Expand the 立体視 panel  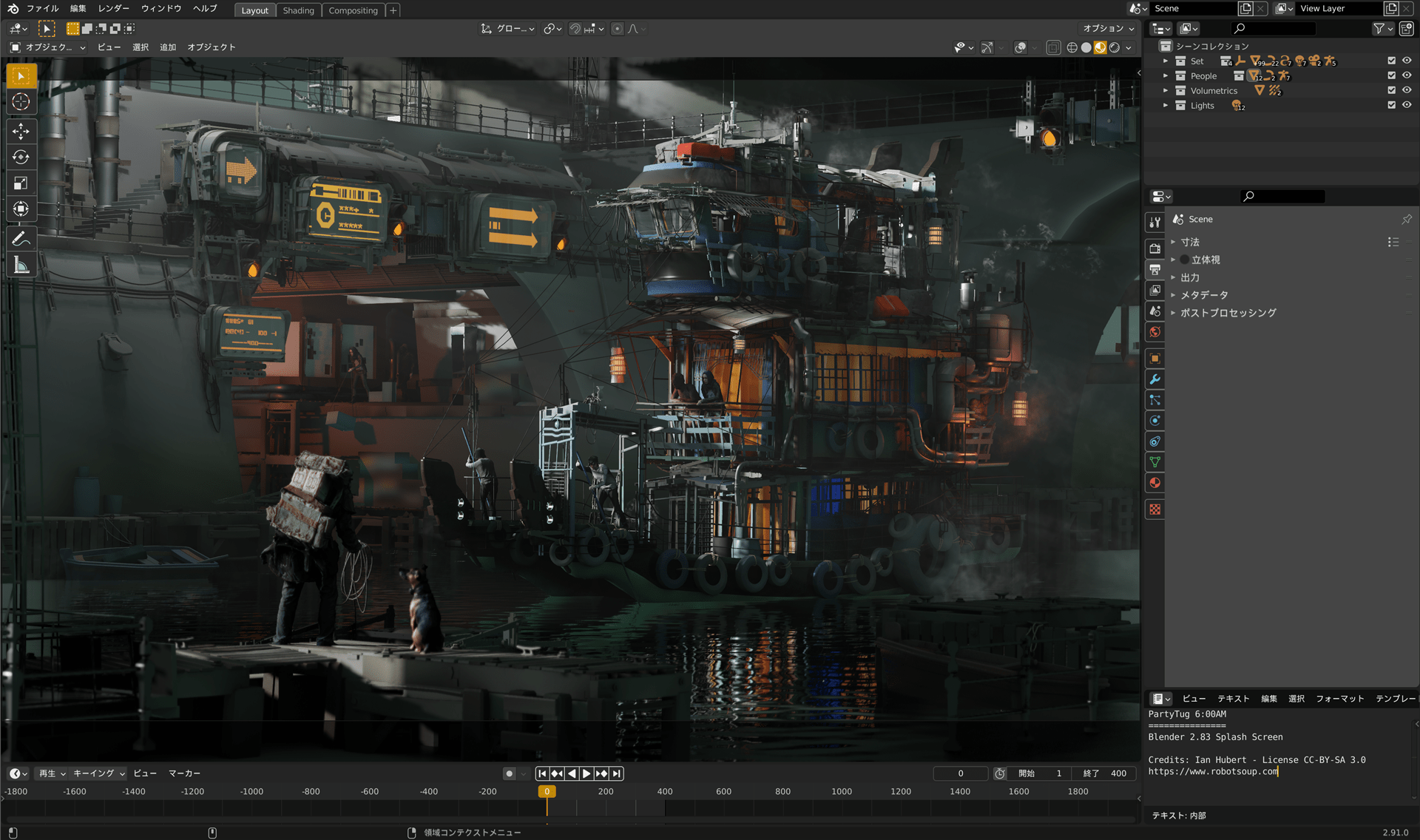pos(1173,260)
